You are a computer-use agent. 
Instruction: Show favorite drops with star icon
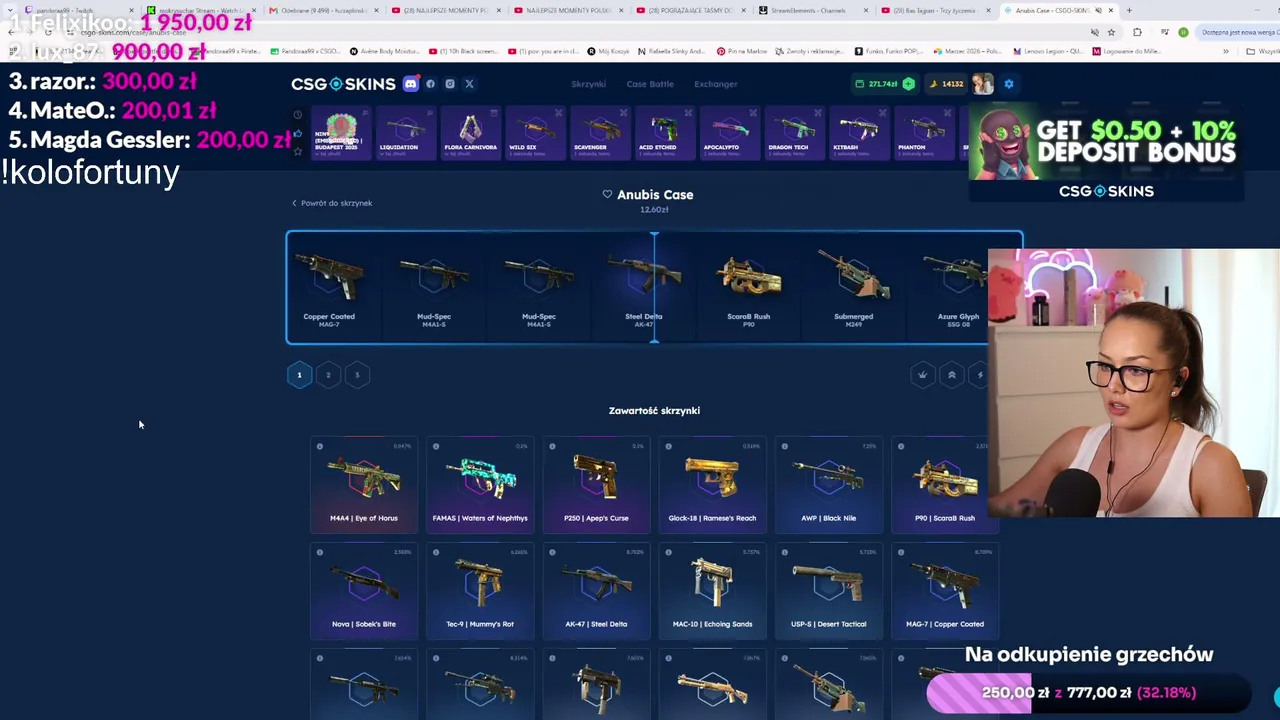pyautogui.click(x=297, y=151)
